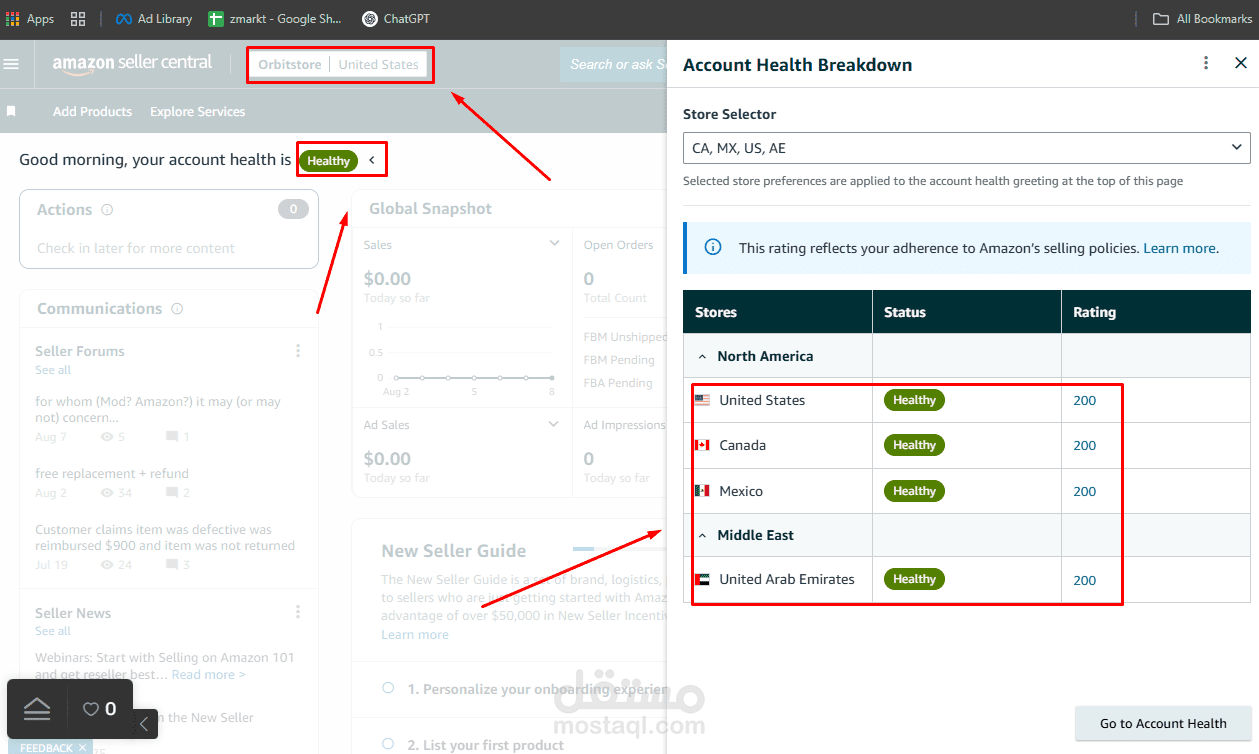Open the zmarkt Google Sheets bookmark
The image size is (1259, 754).
[x=275, y=18]
